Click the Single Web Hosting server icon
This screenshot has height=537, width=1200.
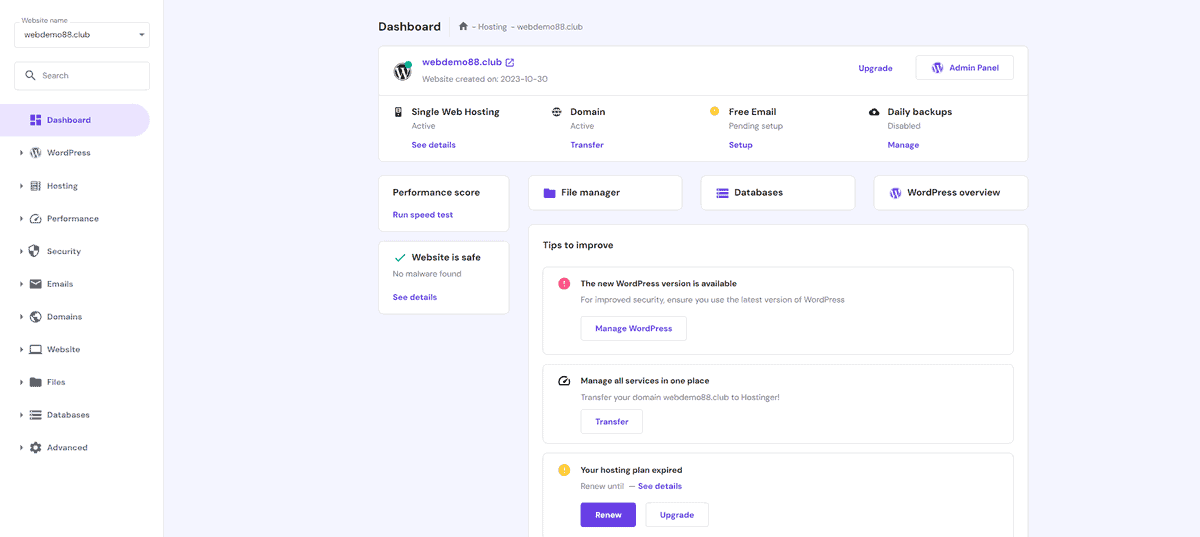tap(399, 112)
